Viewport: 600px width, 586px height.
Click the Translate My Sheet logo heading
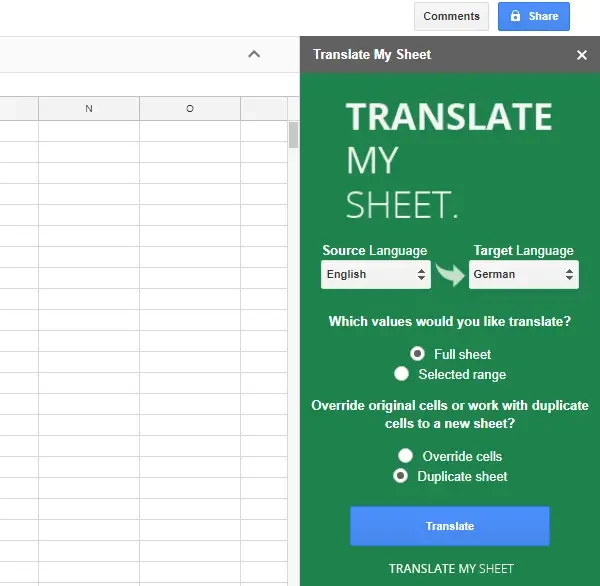coord(449,160)
